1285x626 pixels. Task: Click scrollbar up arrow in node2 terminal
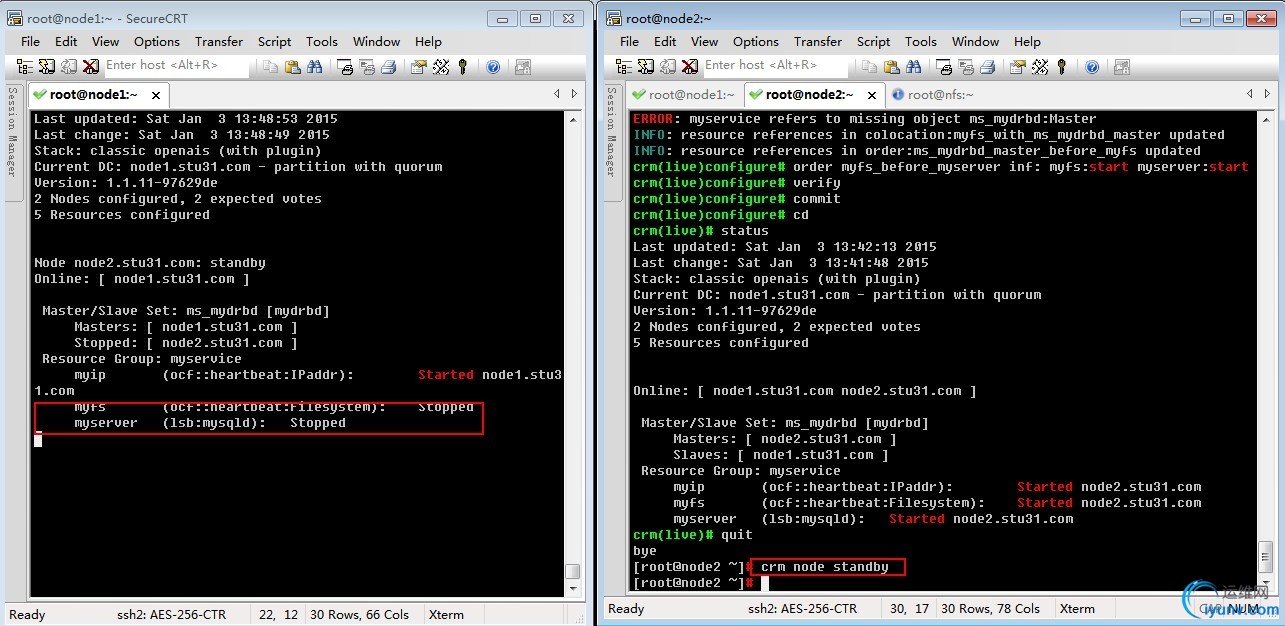1265,118
